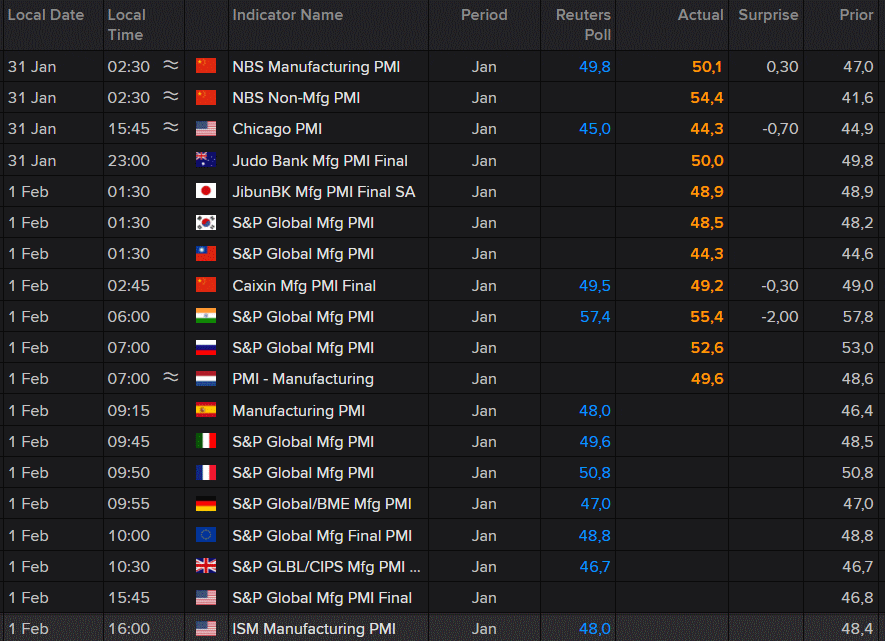Click the Prior column header

pyautogui.click(x=856, y=15)
